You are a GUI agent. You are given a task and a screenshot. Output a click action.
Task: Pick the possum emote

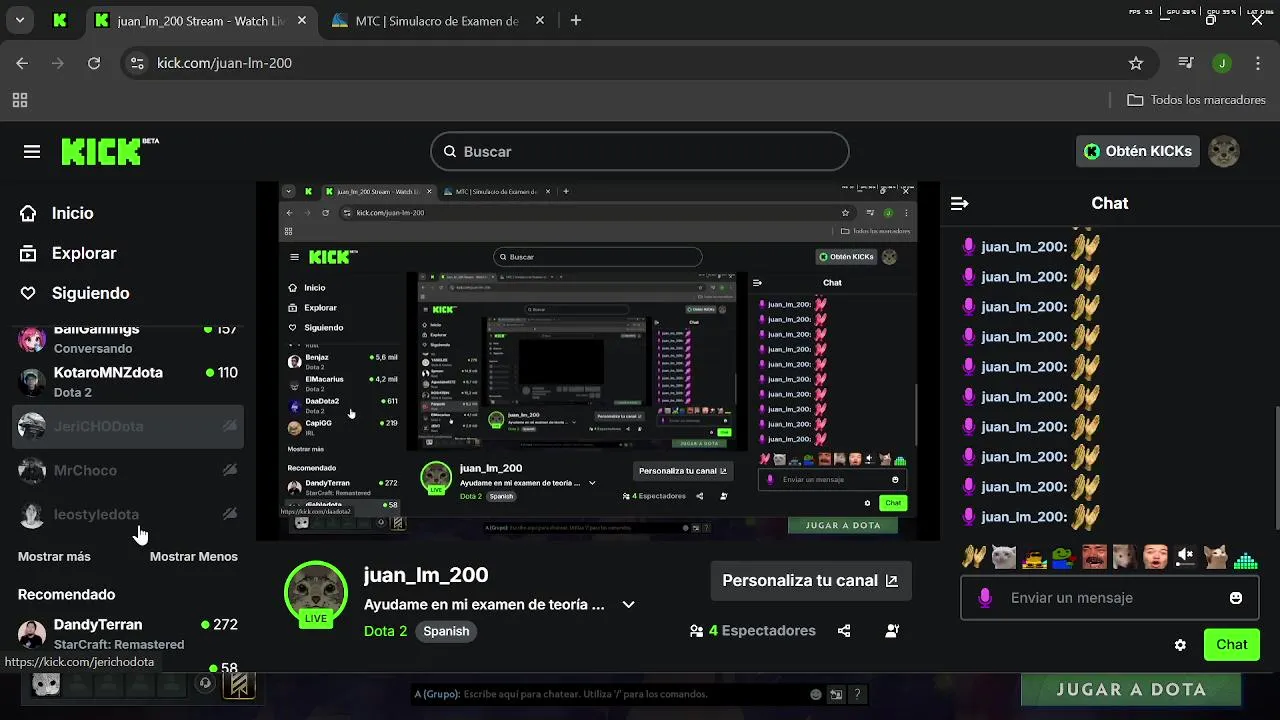(1124, 557)
